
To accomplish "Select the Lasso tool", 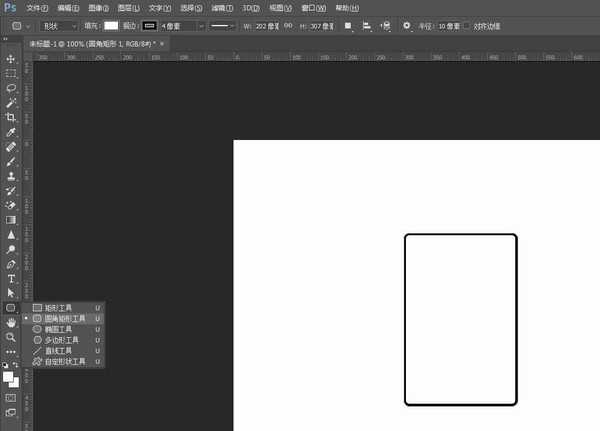I will coord(11,88).
